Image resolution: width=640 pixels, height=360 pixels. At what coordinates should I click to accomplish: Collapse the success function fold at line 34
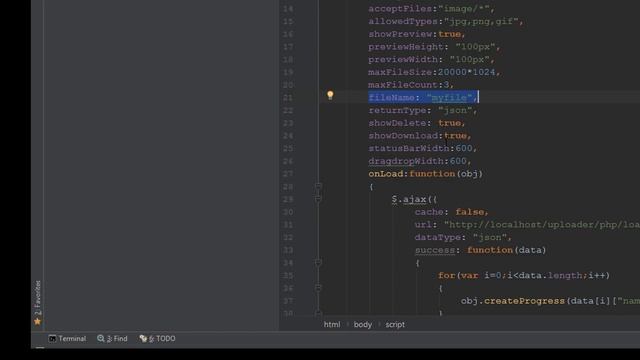click(318, 263)
